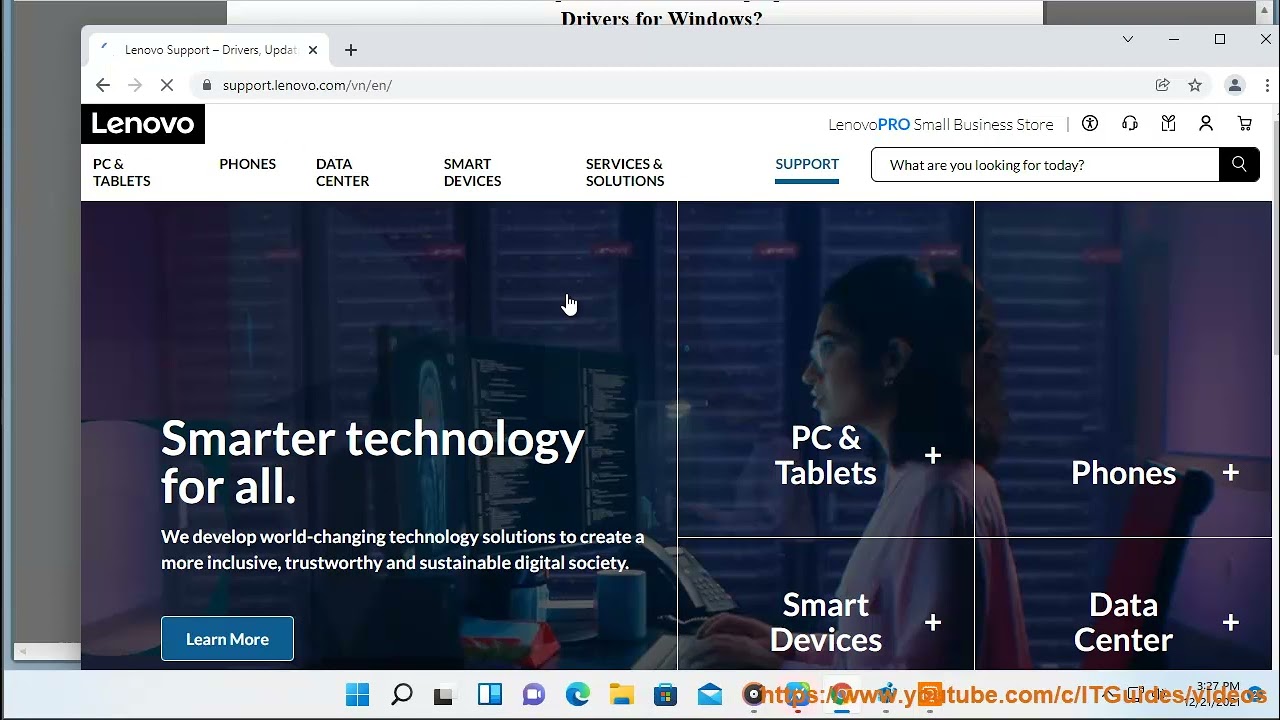The width and height of the screenshot is (1280, 720).
Task: Go back to the previous page
Action: pyautogui.click(x=103, y=85)
